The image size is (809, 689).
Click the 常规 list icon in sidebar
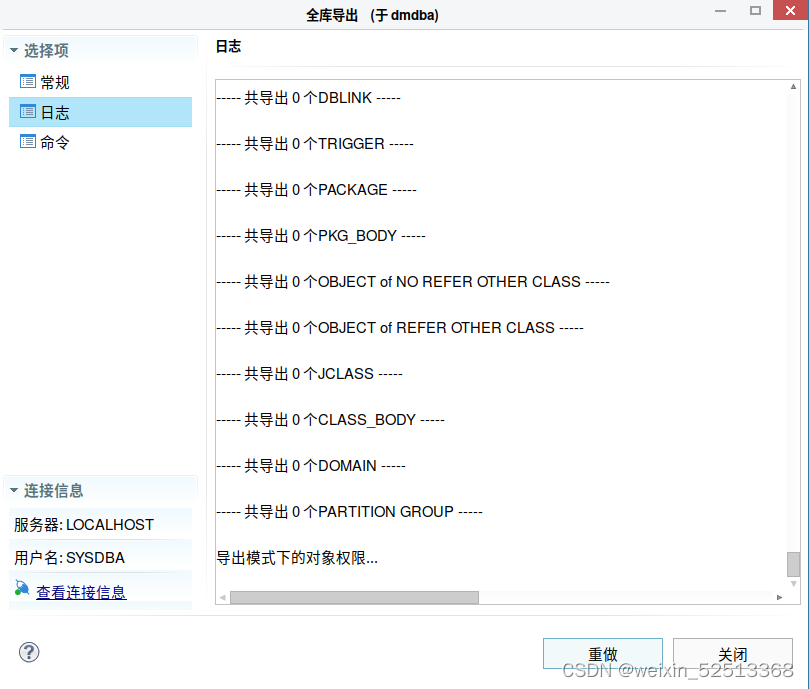[x=30, y=82]
